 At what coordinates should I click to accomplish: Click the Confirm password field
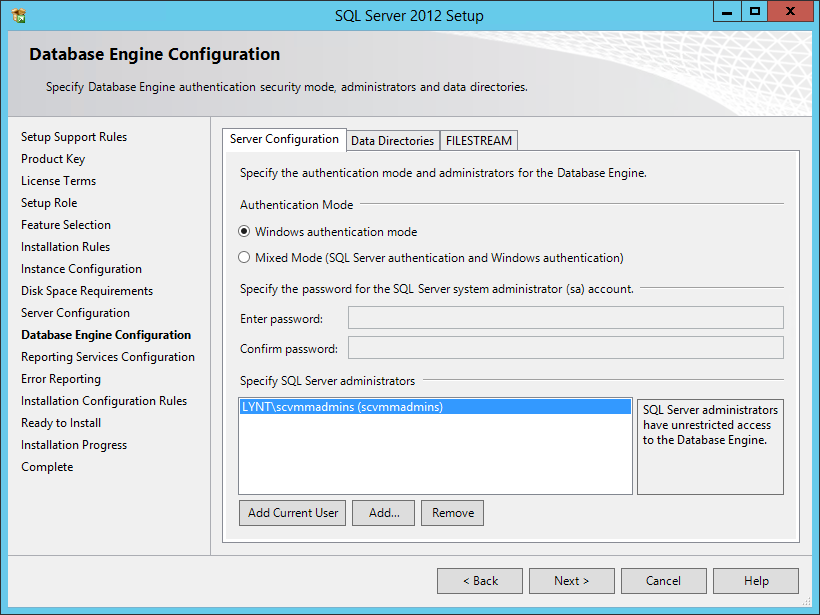[566, 348]
